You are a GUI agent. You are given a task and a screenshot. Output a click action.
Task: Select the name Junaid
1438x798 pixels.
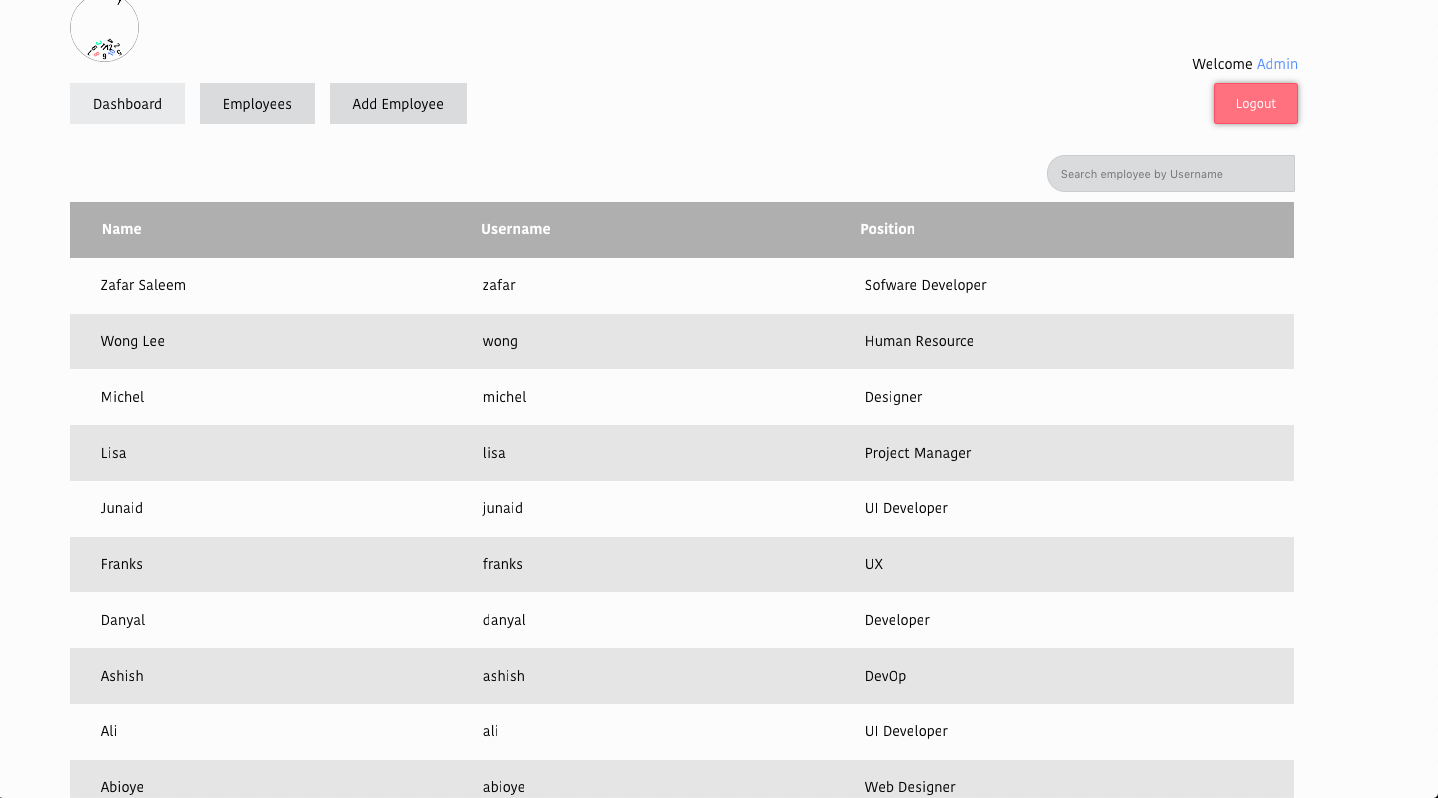pyautogui.click(x=121, y=508)
